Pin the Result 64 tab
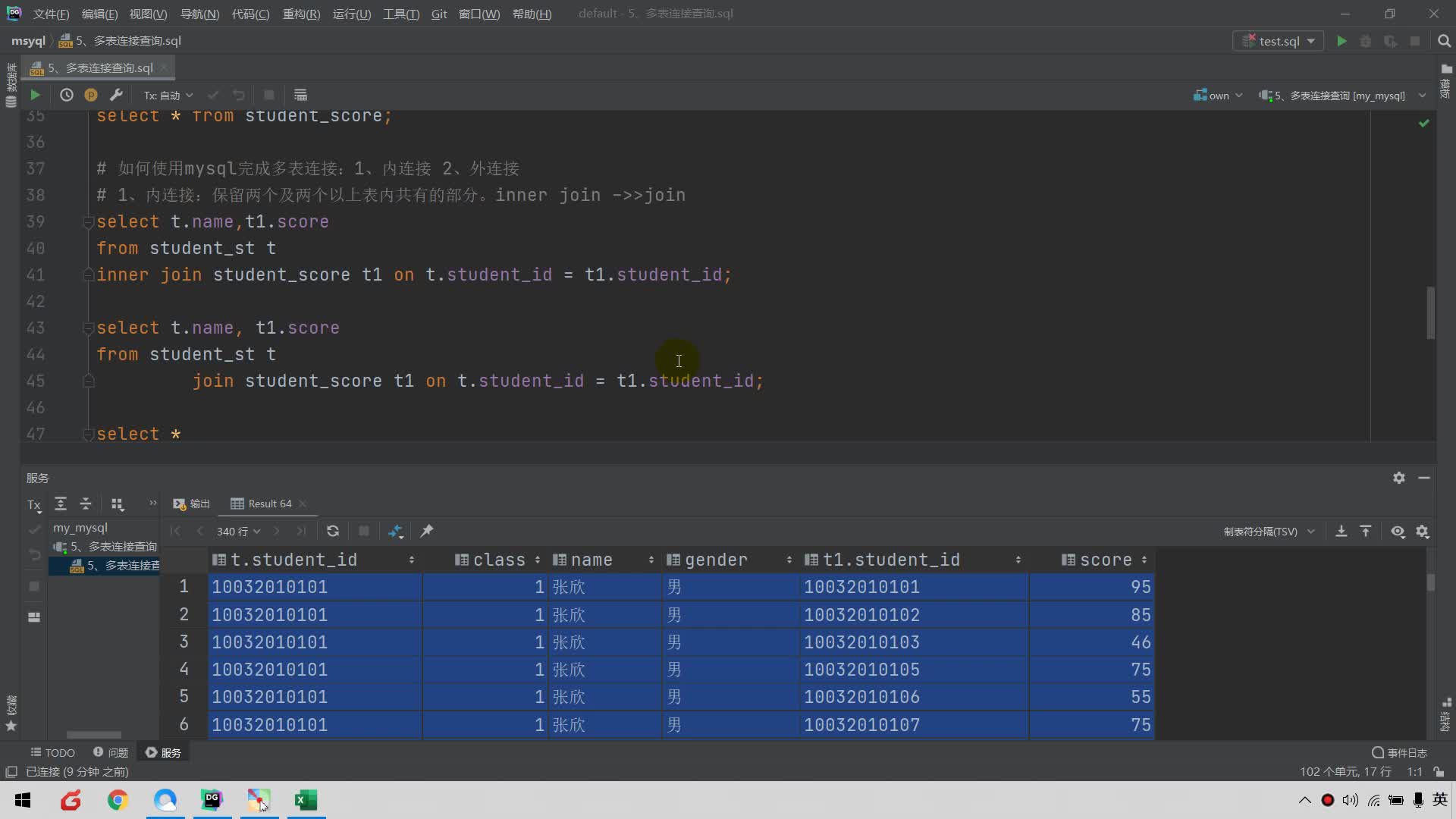This screenshot has width=1456, height=819. coord(427,531)
